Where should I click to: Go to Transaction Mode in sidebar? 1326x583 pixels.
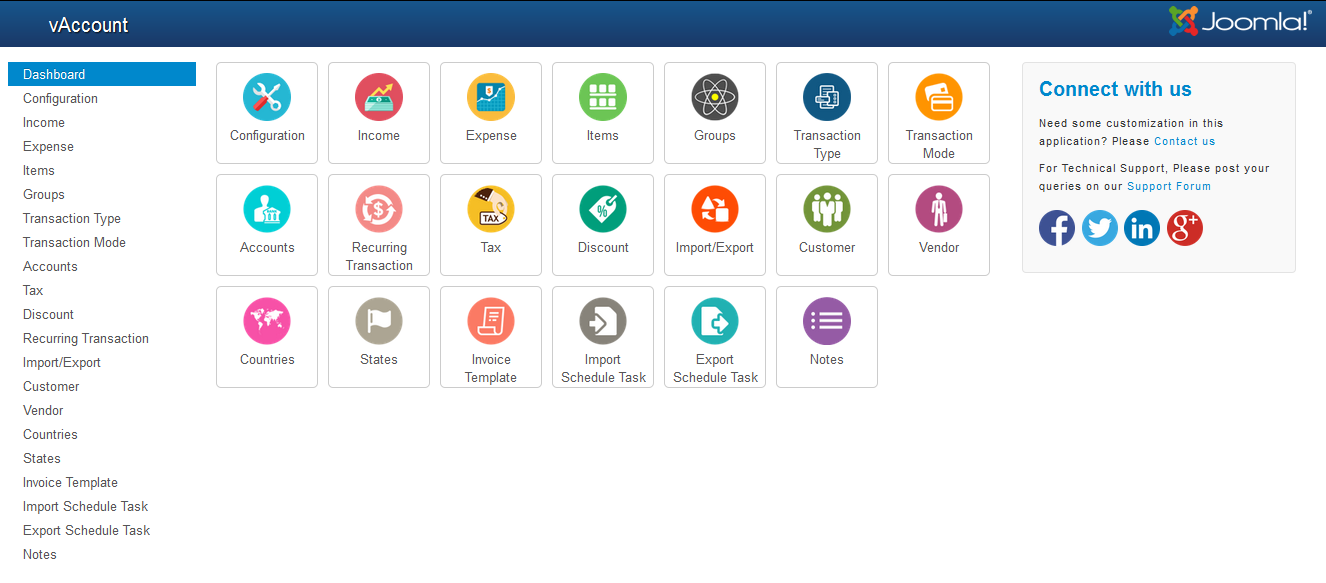[x=102, y=242]
